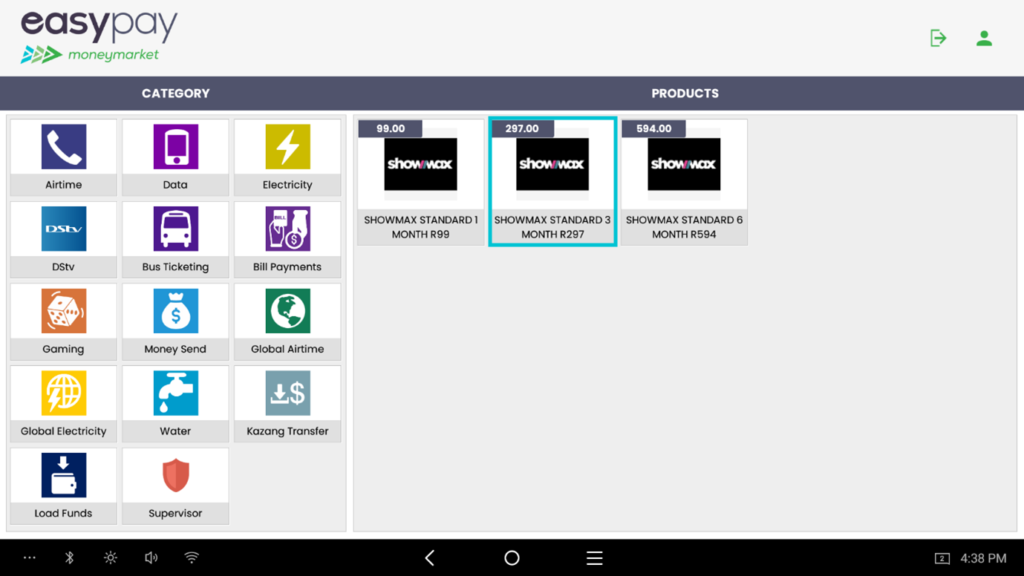Open the Gaming category
The height and width of the screenshot is (576, 1024).
click(63, 322)
